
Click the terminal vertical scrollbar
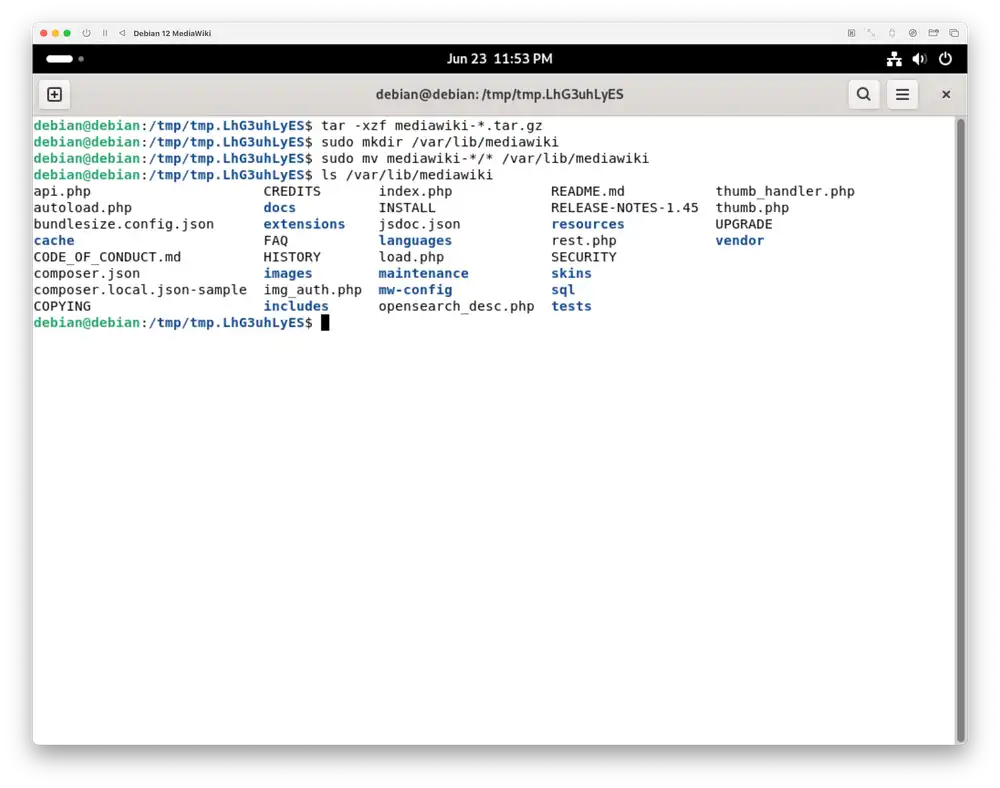tap(960, 430)
